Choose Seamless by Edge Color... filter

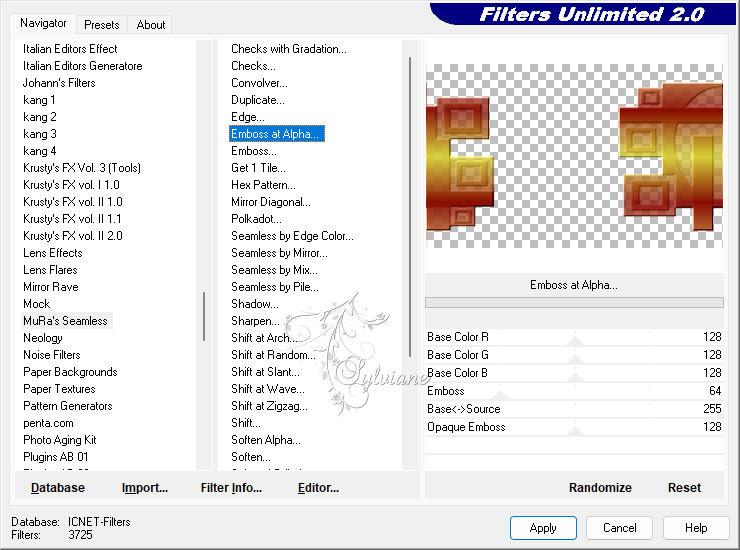(292, 236)
